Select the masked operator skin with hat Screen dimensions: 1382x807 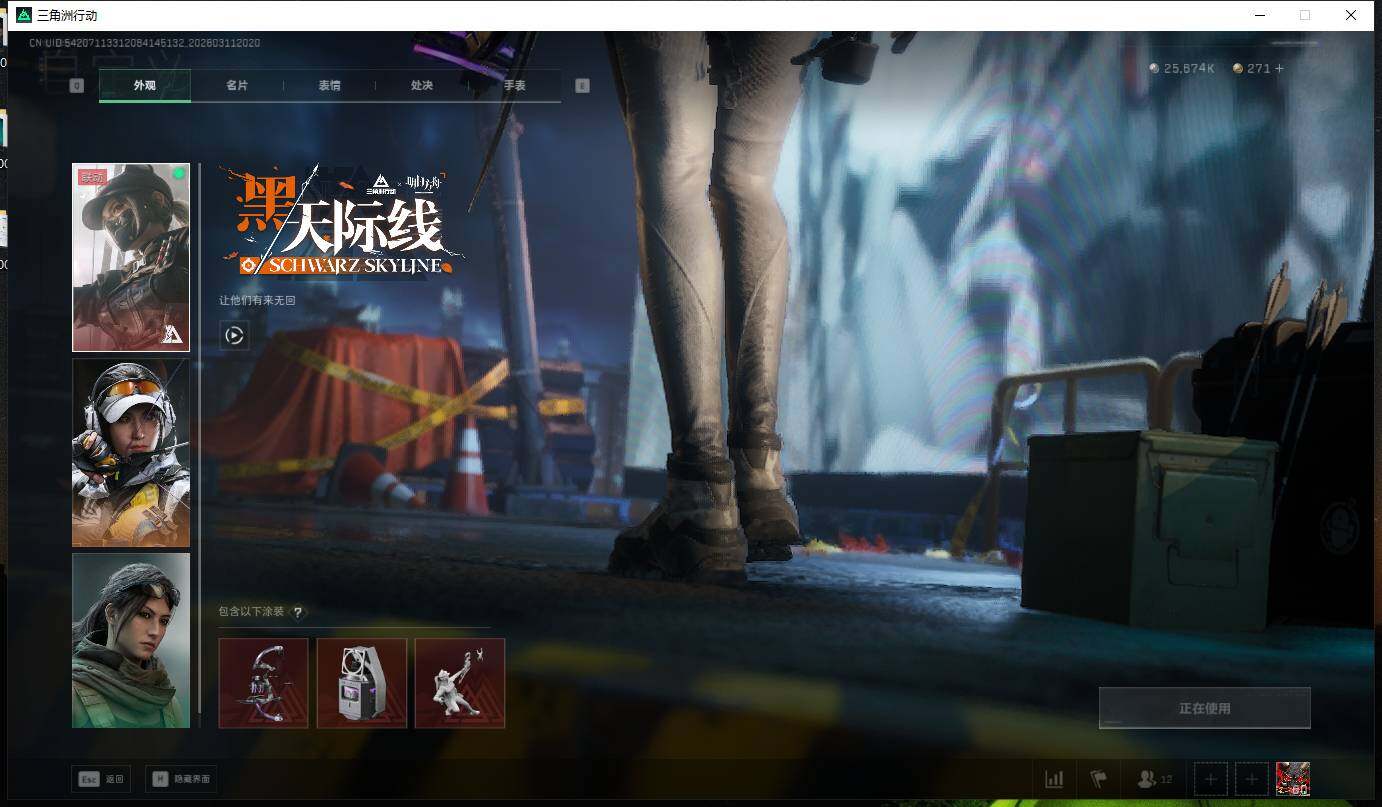pos(131,258)
